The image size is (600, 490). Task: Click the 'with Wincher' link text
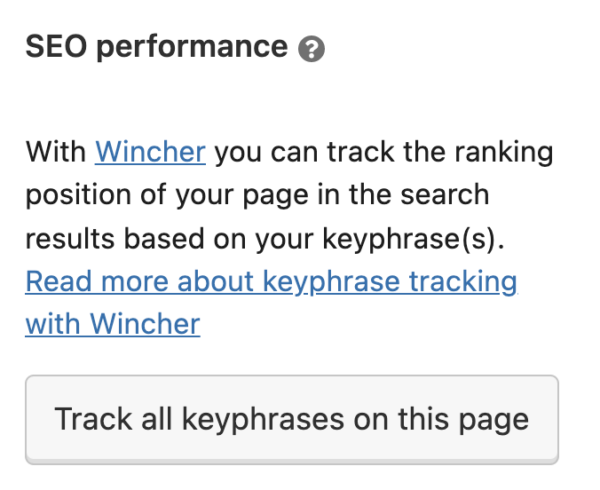tap(112, 324)
